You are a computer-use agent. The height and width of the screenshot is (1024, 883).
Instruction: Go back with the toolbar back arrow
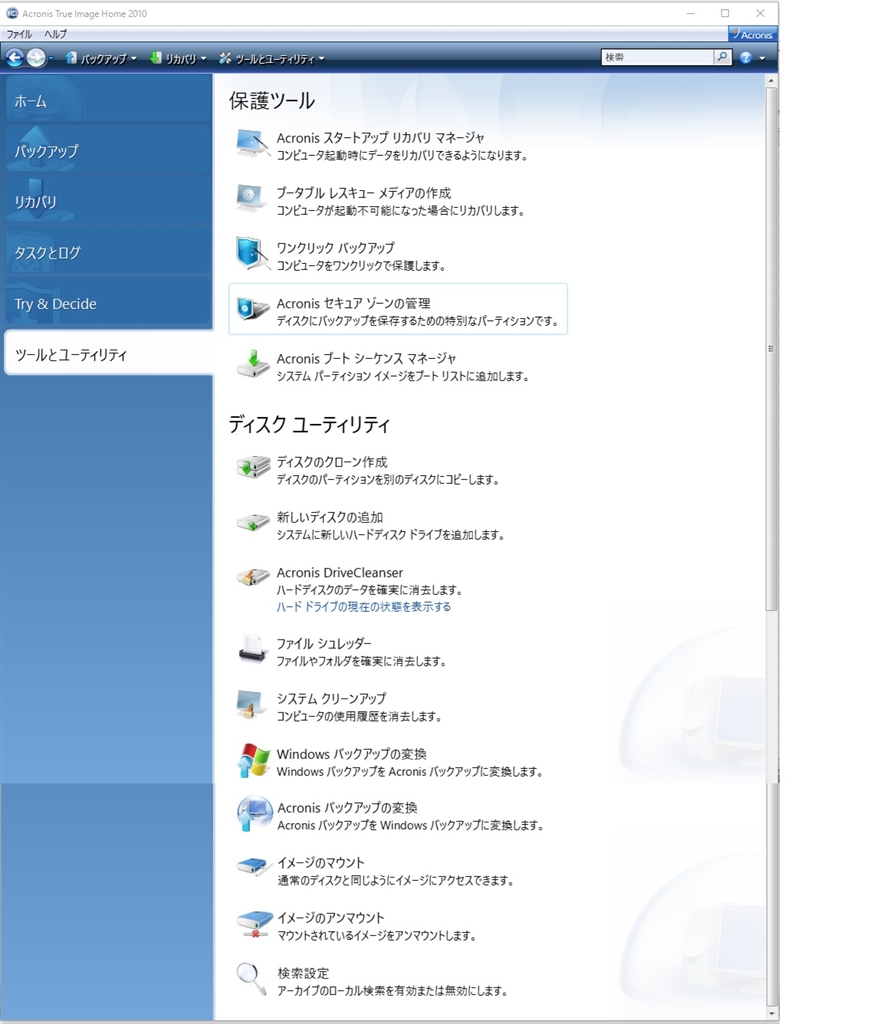point(14,58)
